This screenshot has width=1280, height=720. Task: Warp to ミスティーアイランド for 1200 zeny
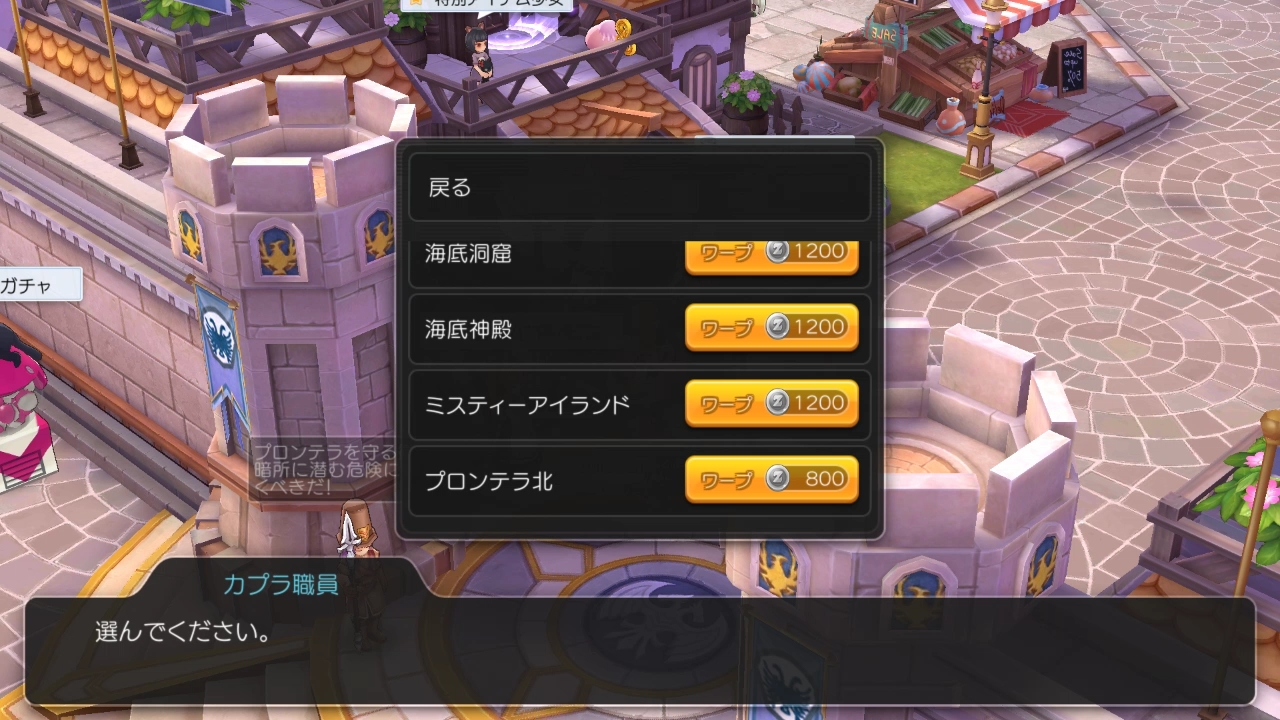pyautogui.click(x=771, y=403)
